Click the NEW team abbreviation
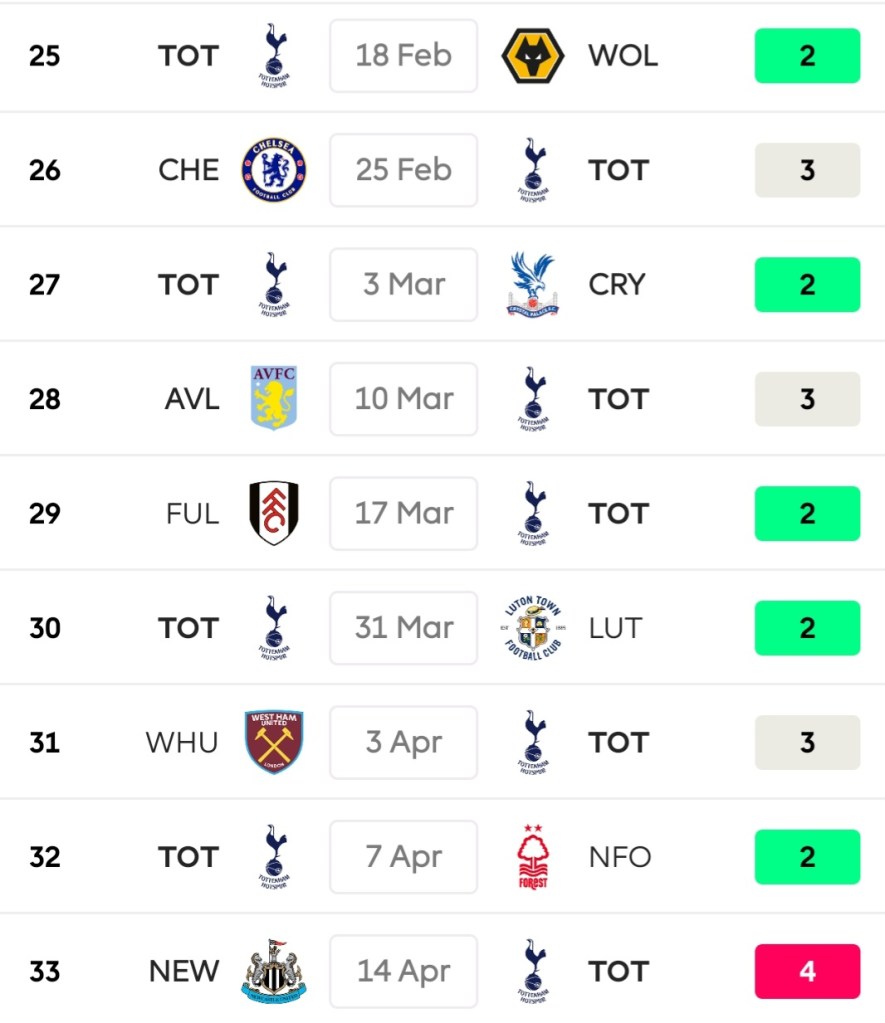 pos(184,971)
